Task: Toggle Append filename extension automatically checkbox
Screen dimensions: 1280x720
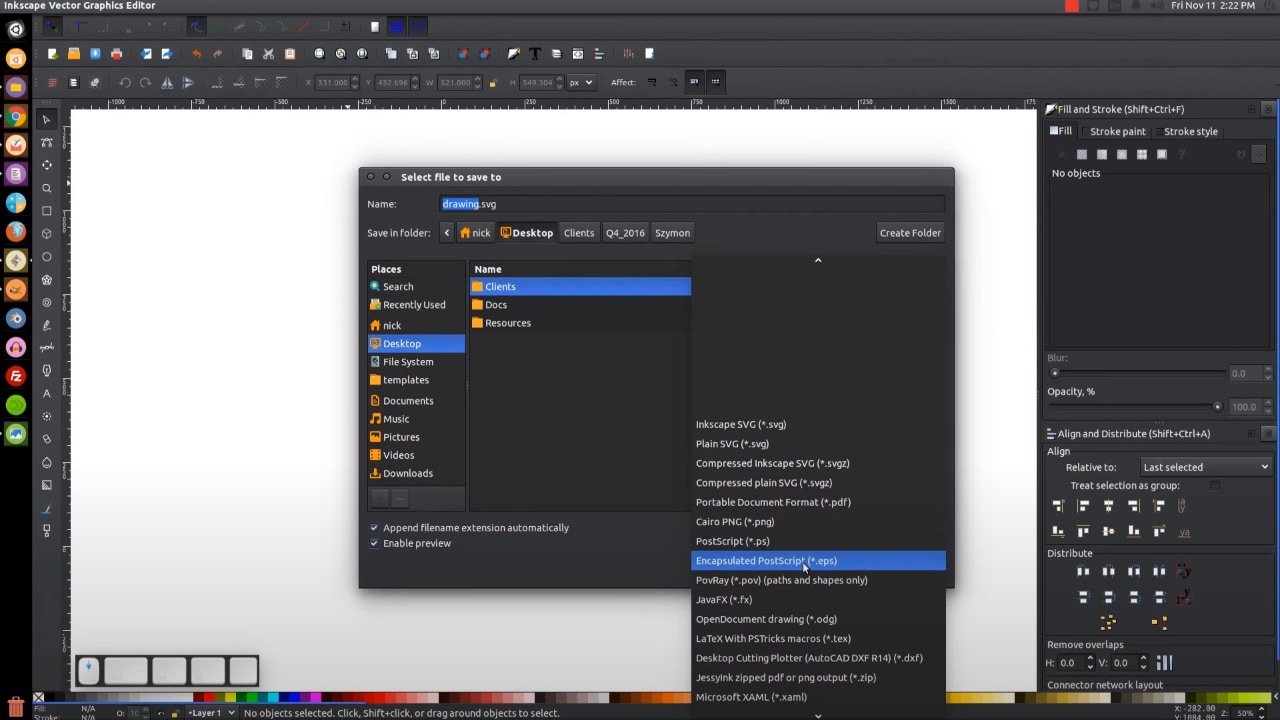Action: 374,528
